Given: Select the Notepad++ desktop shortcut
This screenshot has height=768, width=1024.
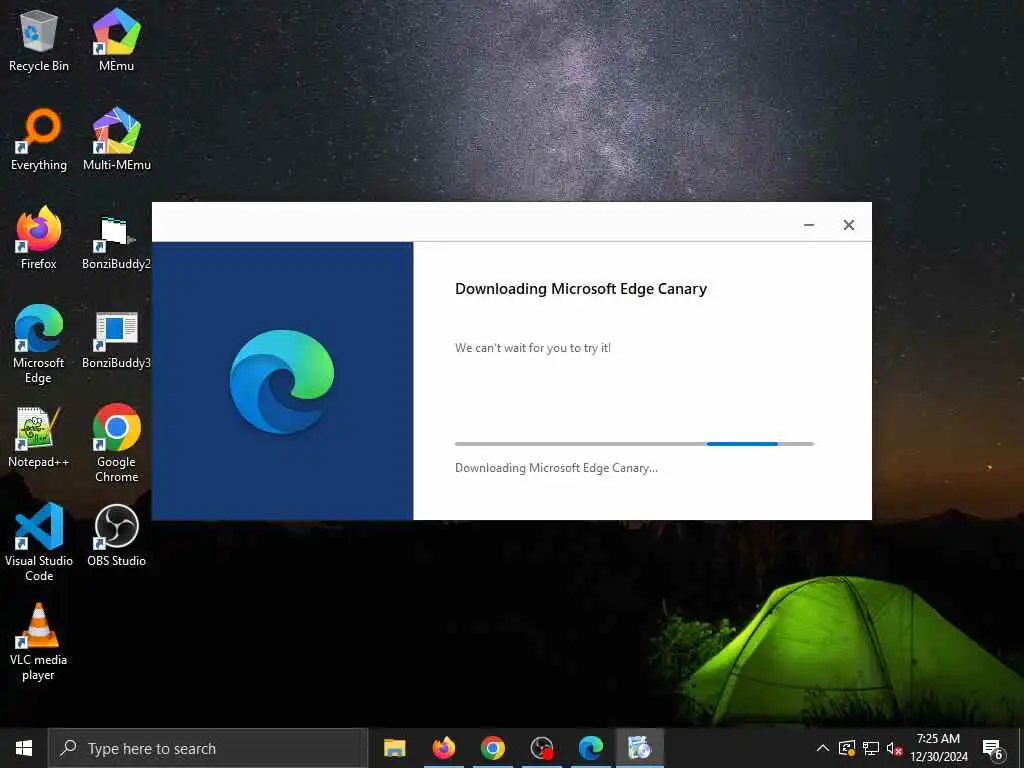Looking at the screenshot, I should coord(39,438).
